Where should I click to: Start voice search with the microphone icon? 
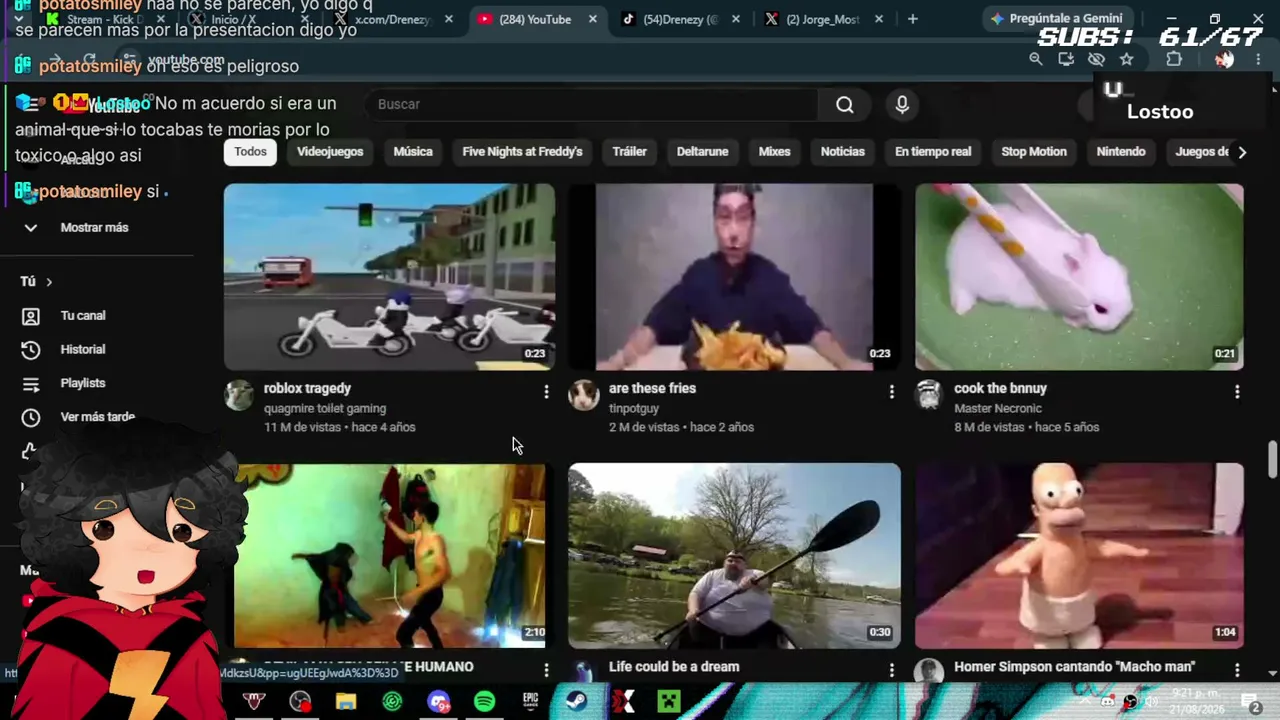pos(902,104)
